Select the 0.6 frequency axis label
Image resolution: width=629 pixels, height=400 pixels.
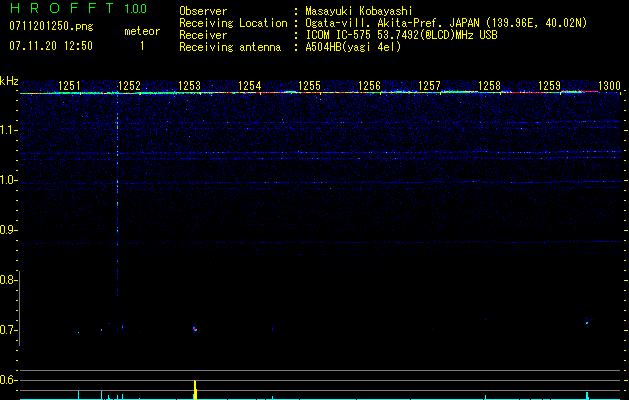pos(9,380)
